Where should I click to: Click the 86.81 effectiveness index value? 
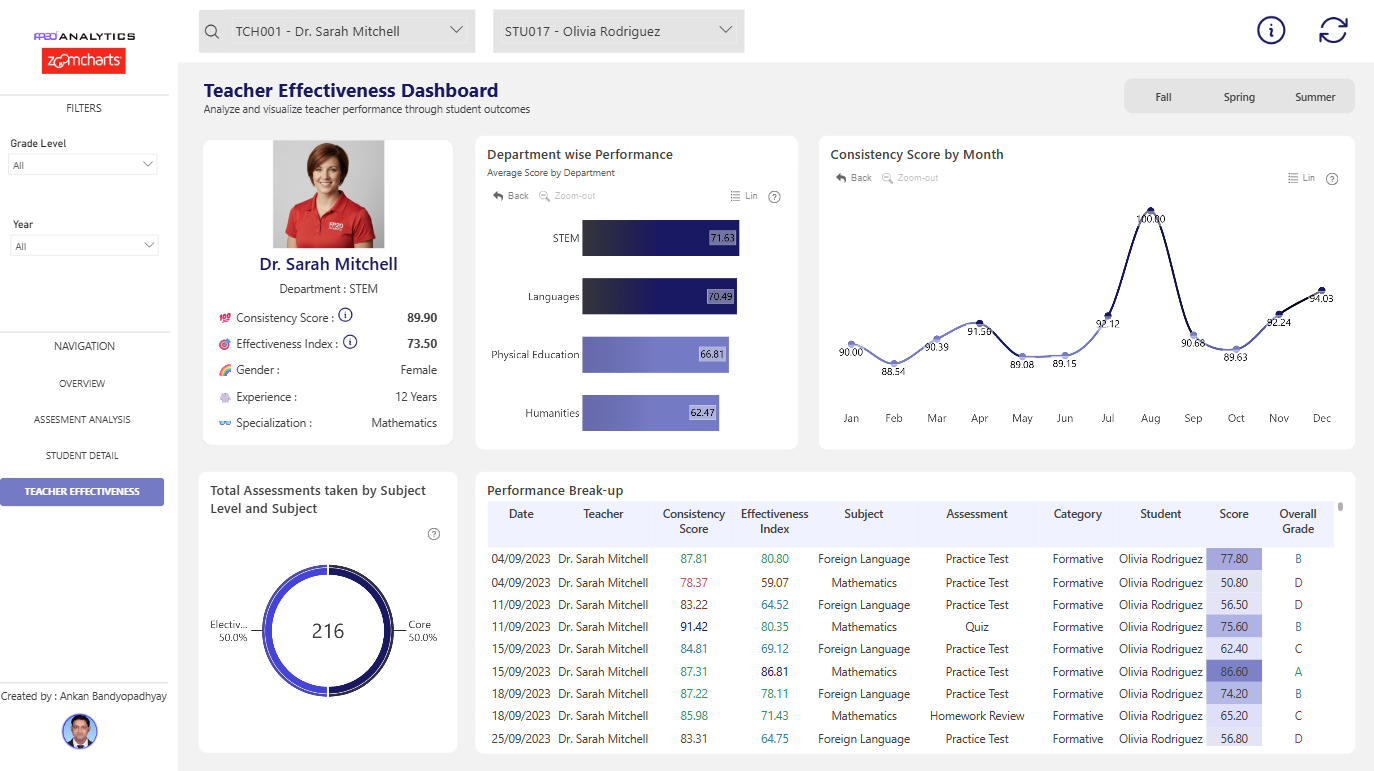click(774, 672)
